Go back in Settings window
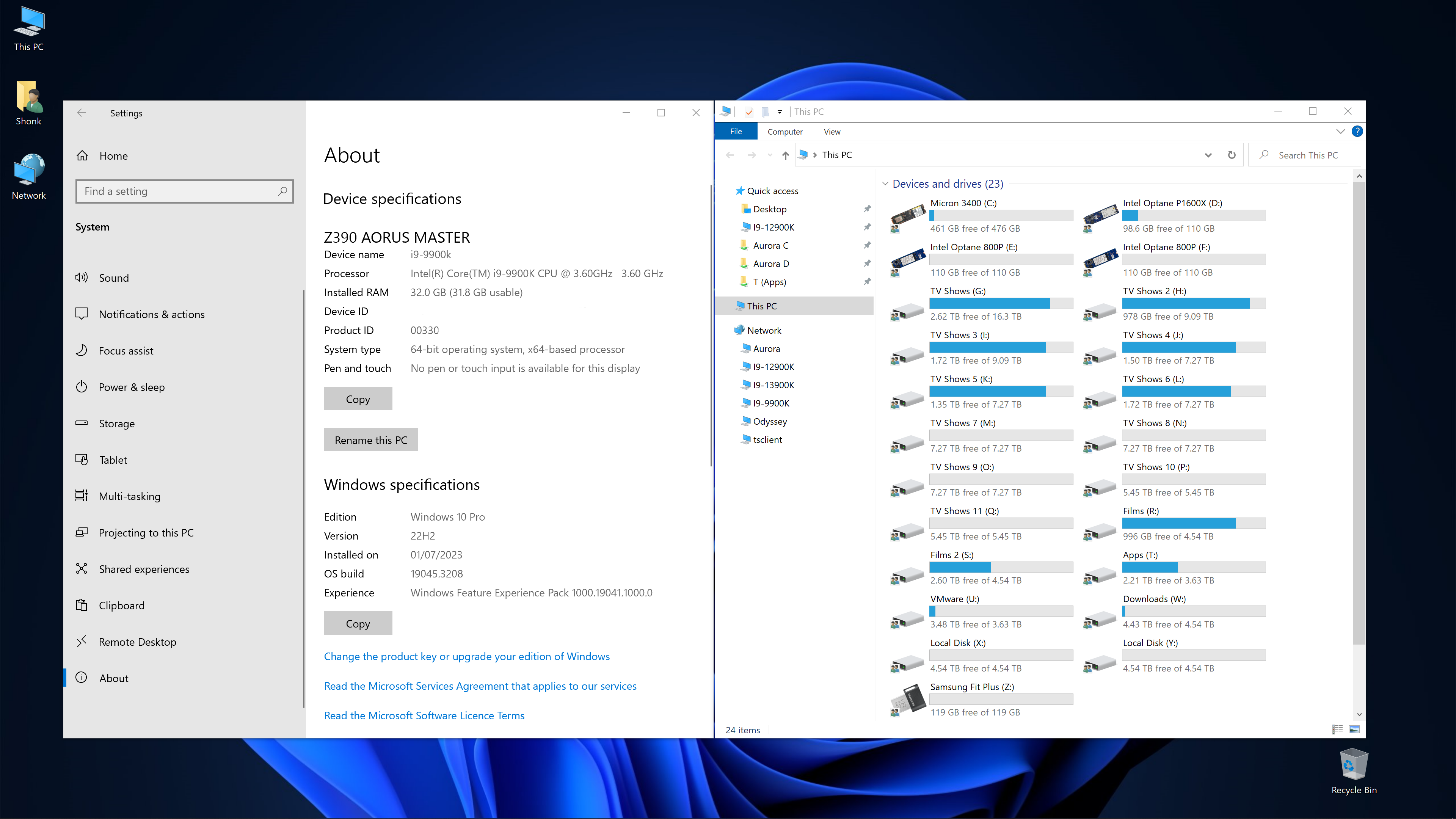1456x819 pixels. (x=82, y=113)
